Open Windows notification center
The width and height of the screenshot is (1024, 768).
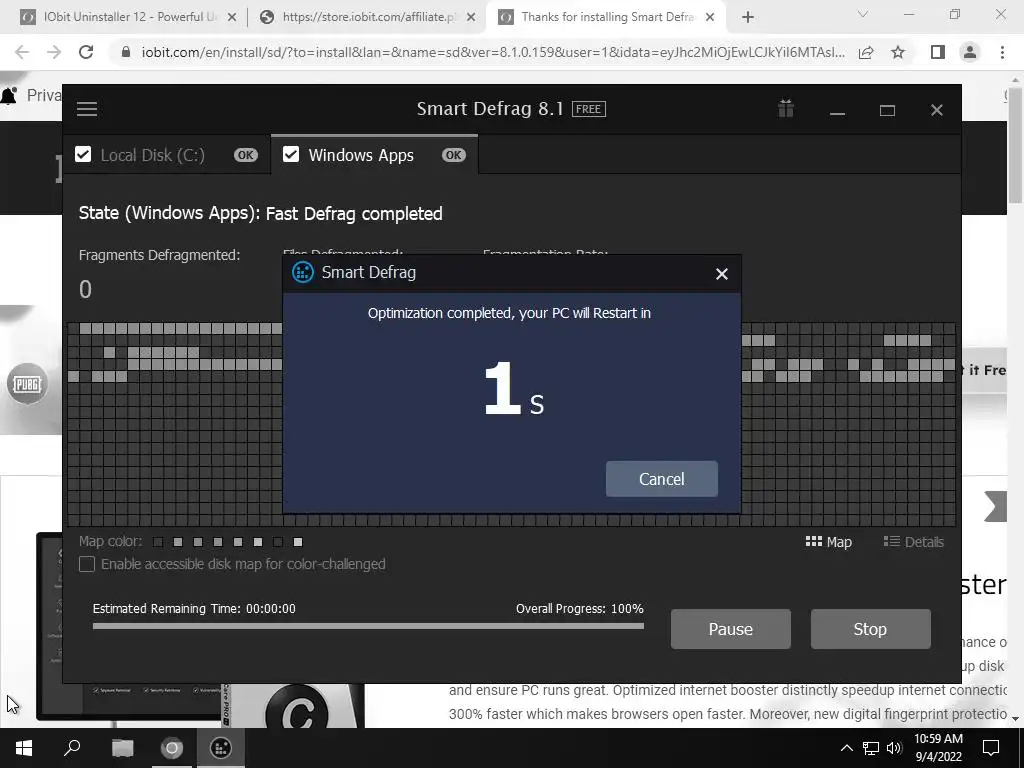click(991, 748)
